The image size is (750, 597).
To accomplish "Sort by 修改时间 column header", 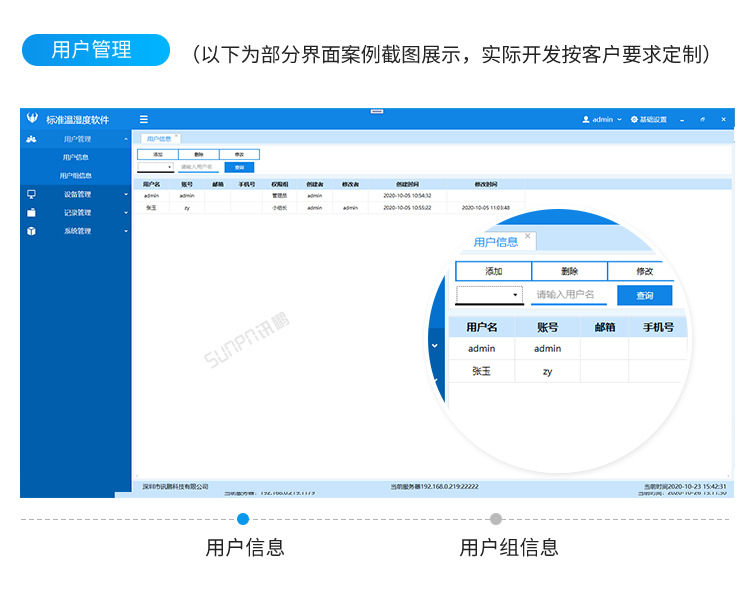I will click(x=485, y=184).
